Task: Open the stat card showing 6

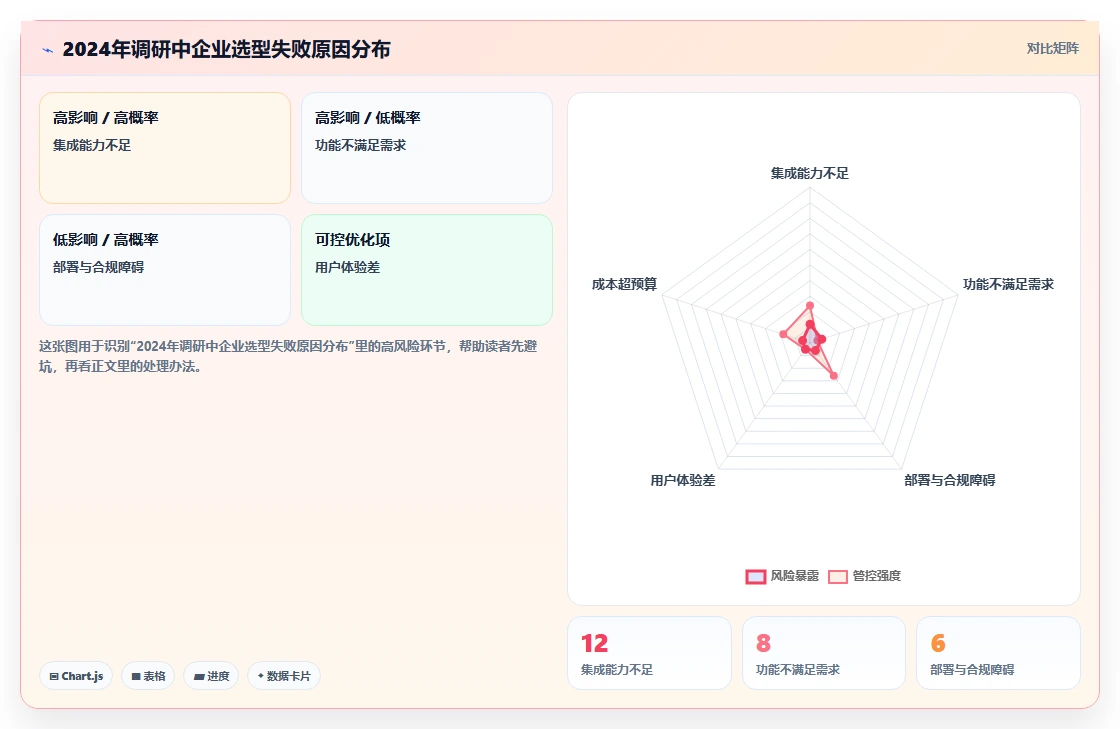Action: [x=998, y=653]
